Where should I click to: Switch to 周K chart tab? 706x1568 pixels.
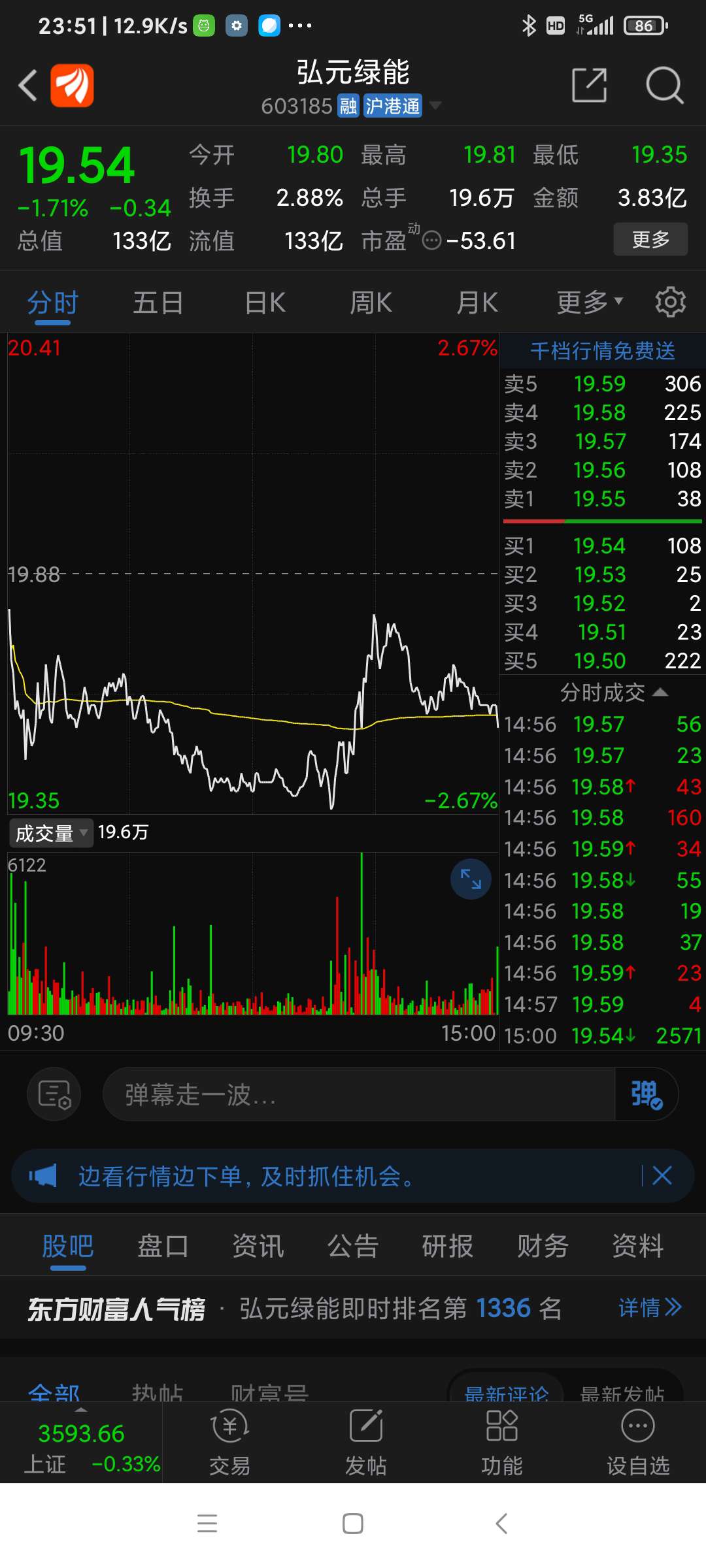tap(371, 302)
